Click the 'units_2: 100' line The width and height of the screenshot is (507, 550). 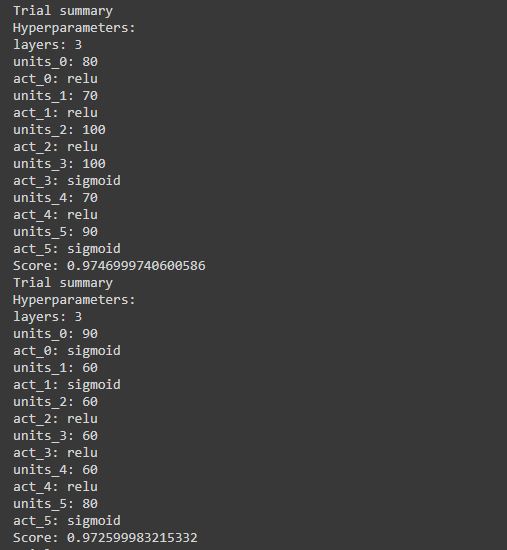click(x=59, y=130)
